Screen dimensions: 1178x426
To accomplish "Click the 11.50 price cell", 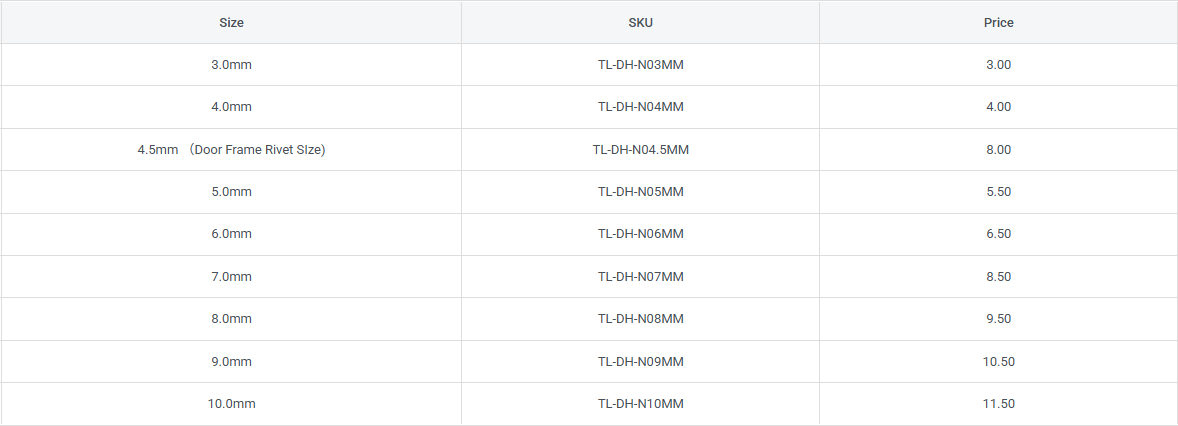I will point(998,404).
